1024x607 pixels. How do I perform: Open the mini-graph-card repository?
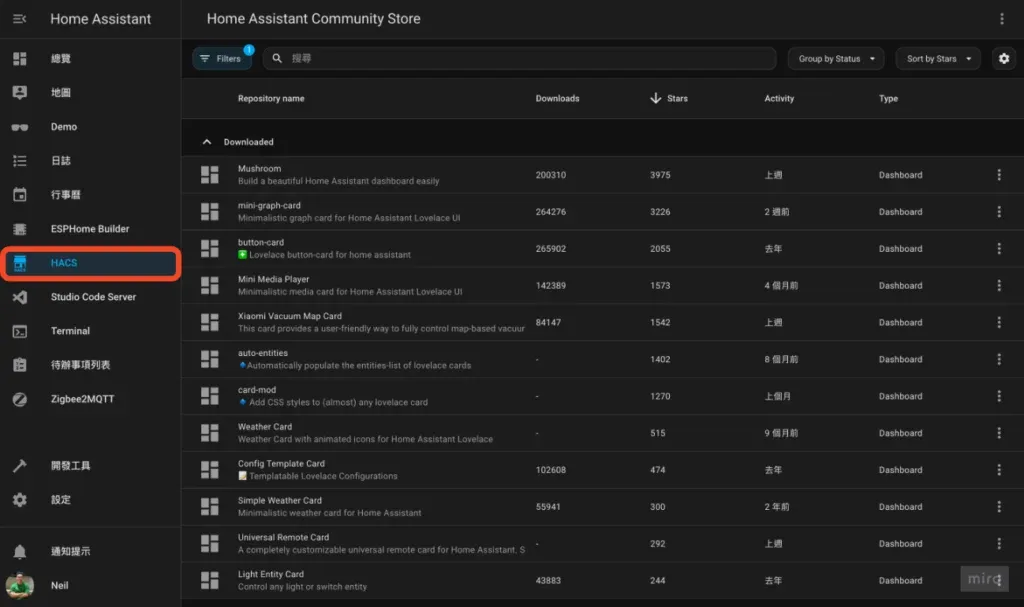pyautogui.click(x=269, y=206)
